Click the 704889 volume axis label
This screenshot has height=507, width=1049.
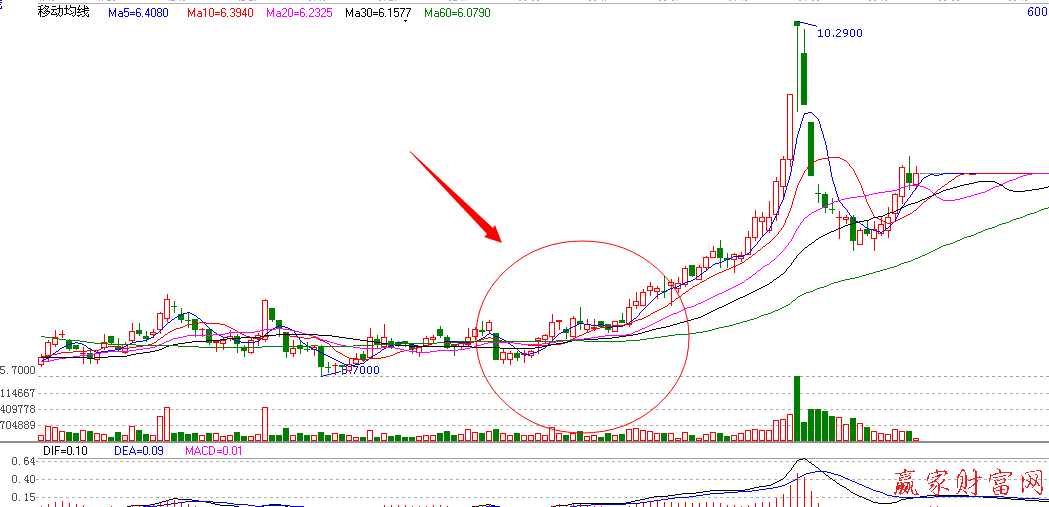pos(18,425)
